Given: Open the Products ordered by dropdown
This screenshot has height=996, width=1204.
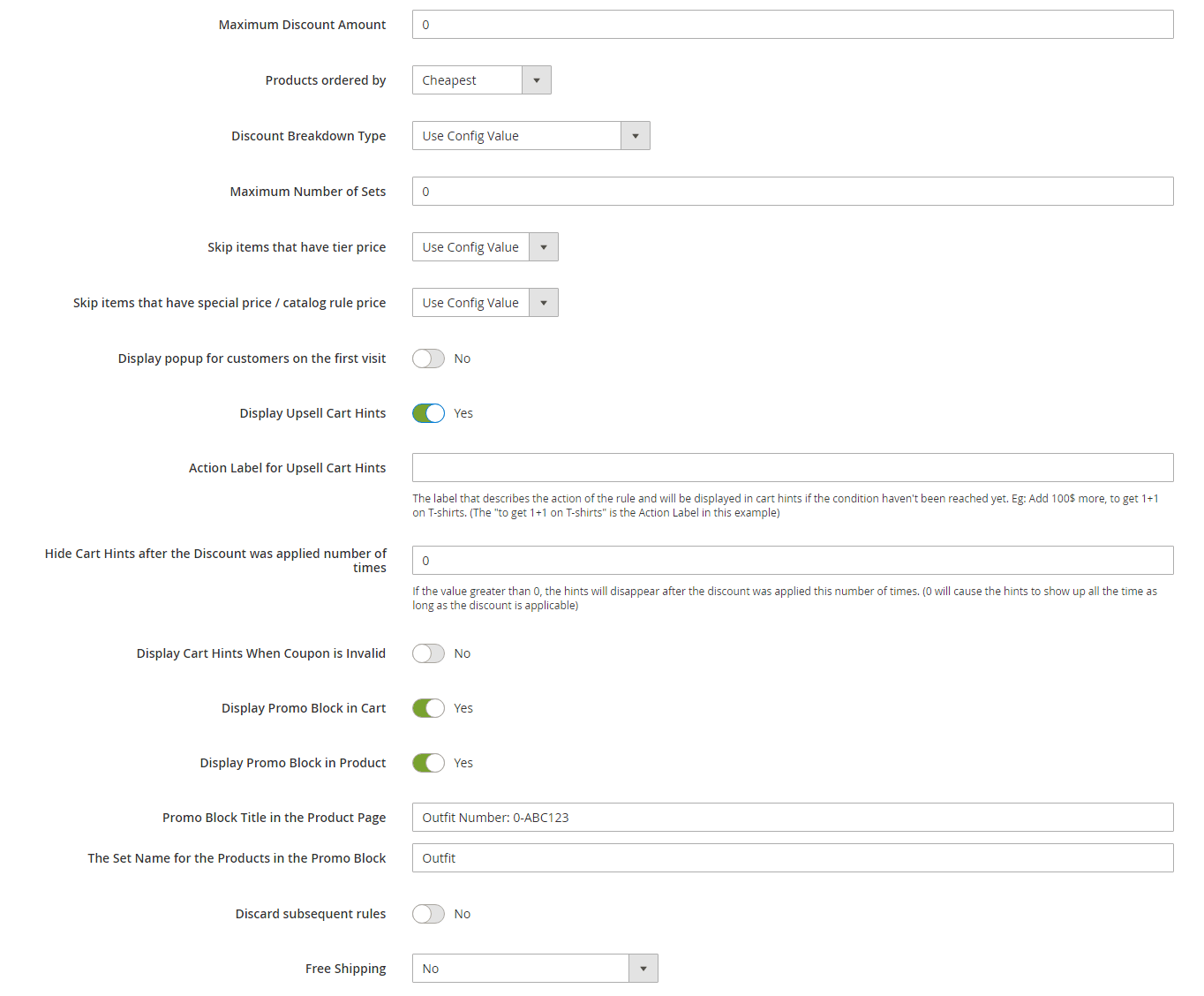Looking at the screenshot, I should (482, 80).
